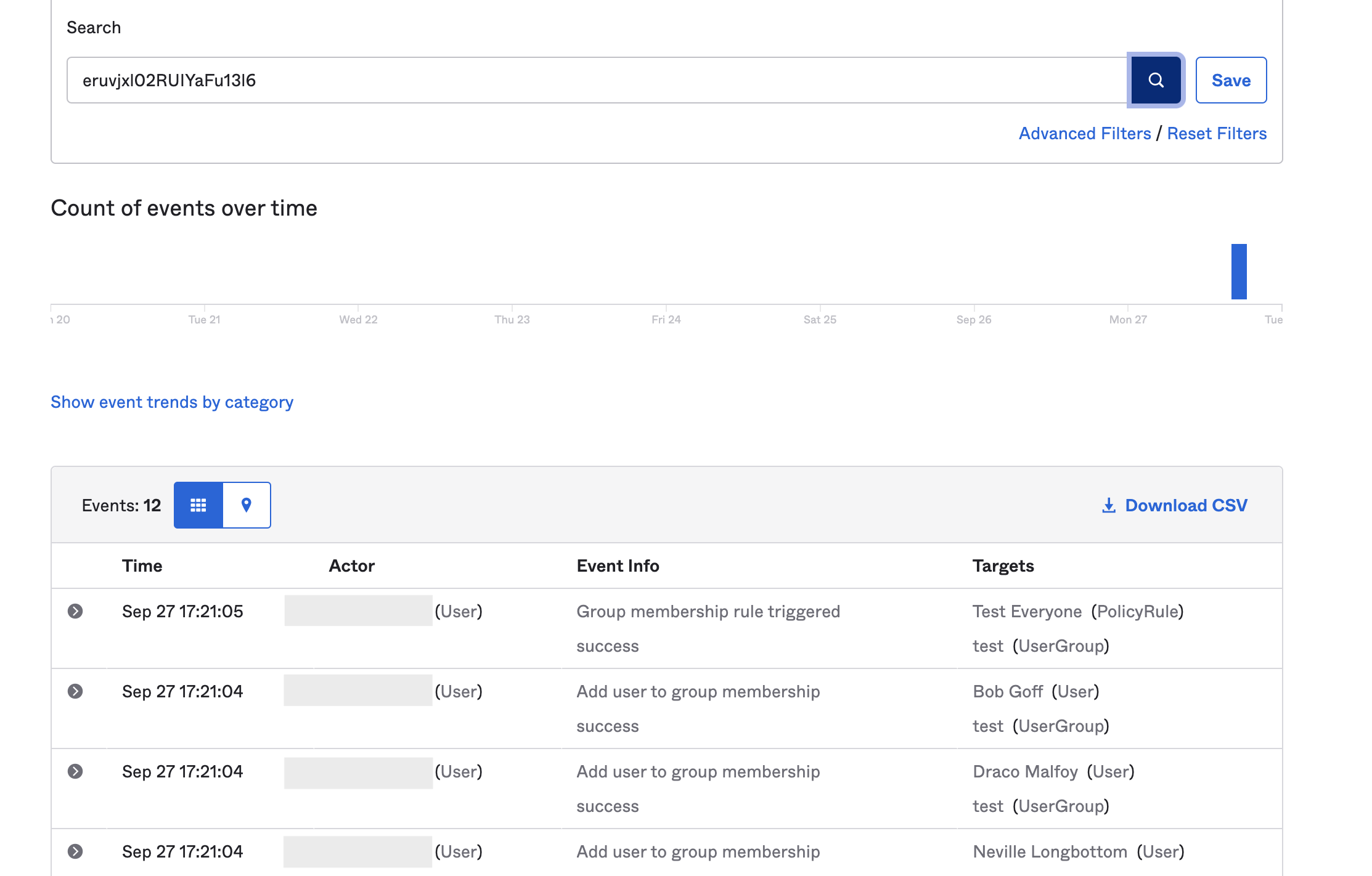Expand the Draco Malfoy event row
This screenshot has height=876, width=1372.
[75, 771]
